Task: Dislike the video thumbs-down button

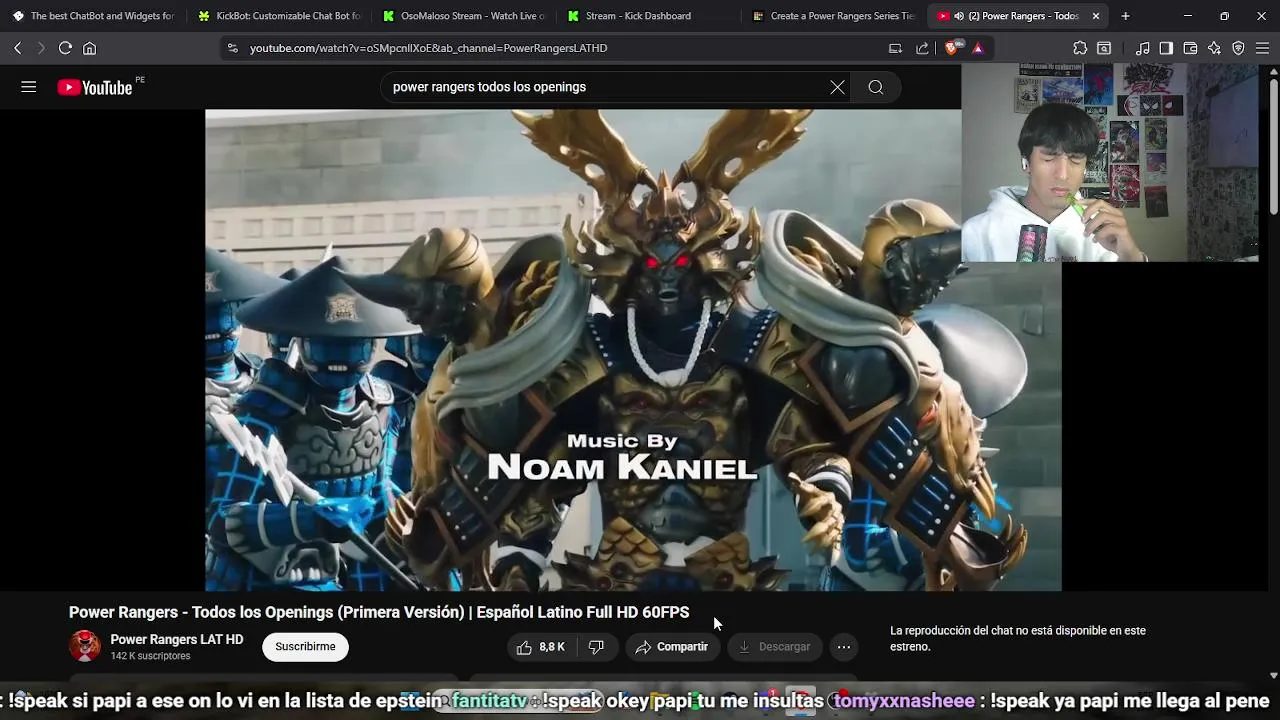Action: point(596,647)
